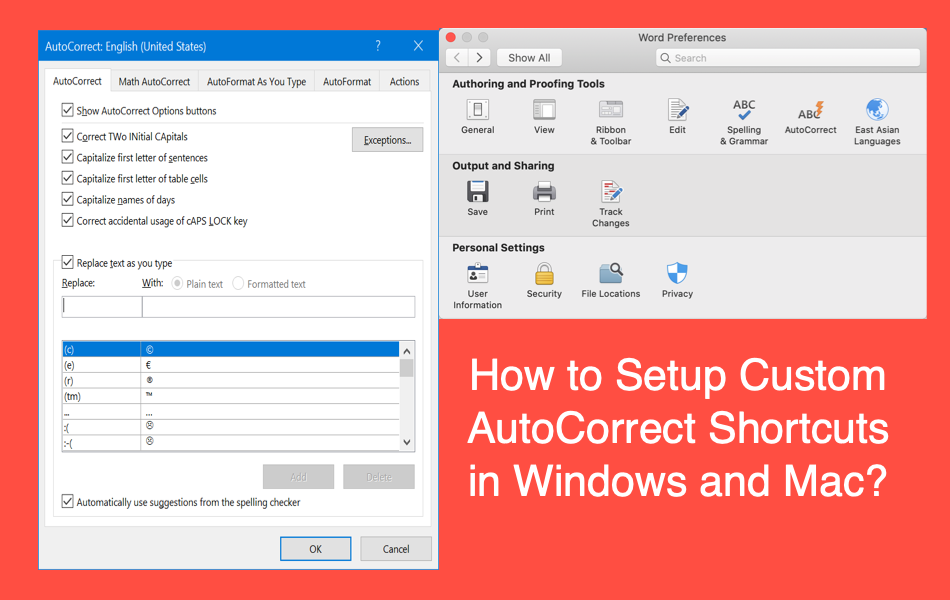Switch to AutoFormat tab

(x=347, y=81)
